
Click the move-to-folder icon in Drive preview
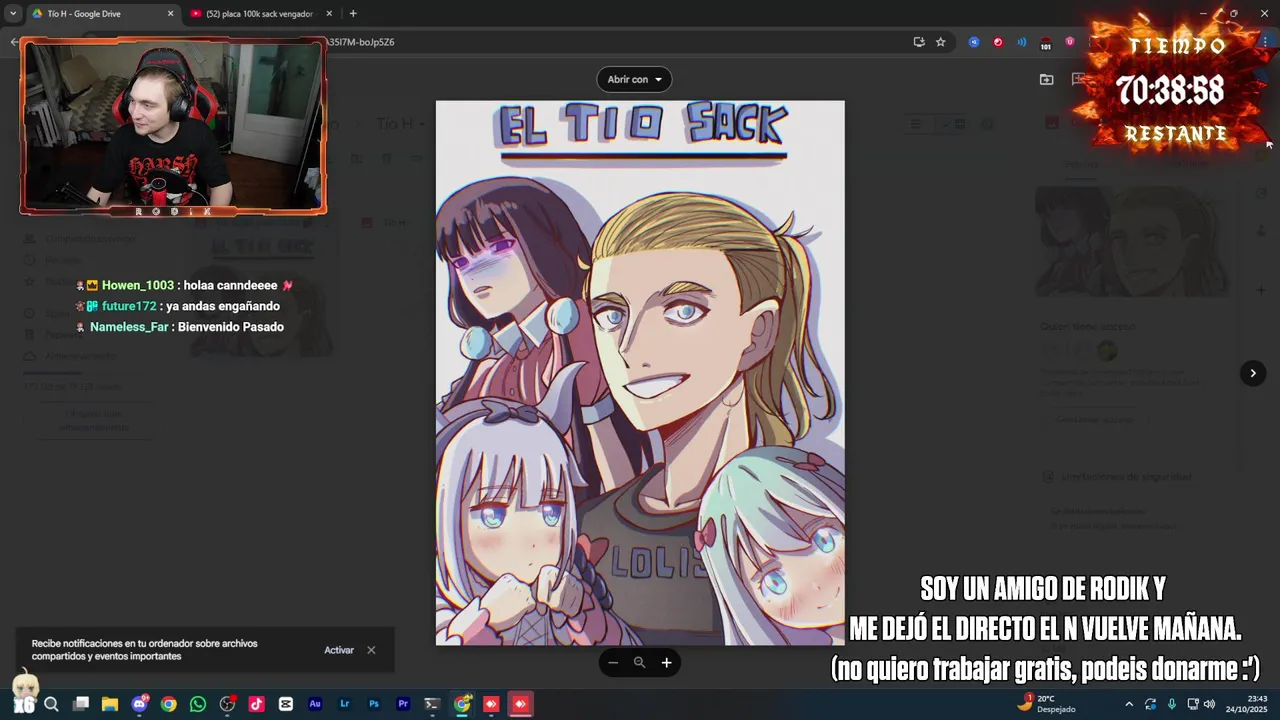(x=1046, y=79)
